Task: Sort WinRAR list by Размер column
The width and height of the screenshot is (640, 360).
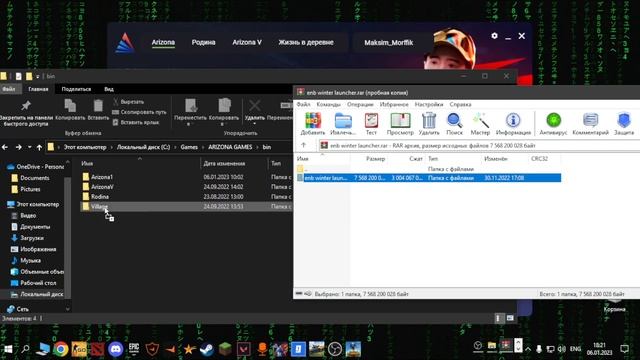Action: [x=375, y=158]
